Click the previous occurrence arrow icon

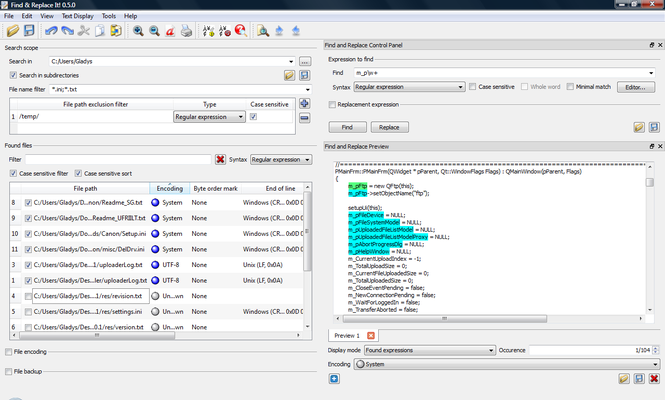click(x=296, y=31)
